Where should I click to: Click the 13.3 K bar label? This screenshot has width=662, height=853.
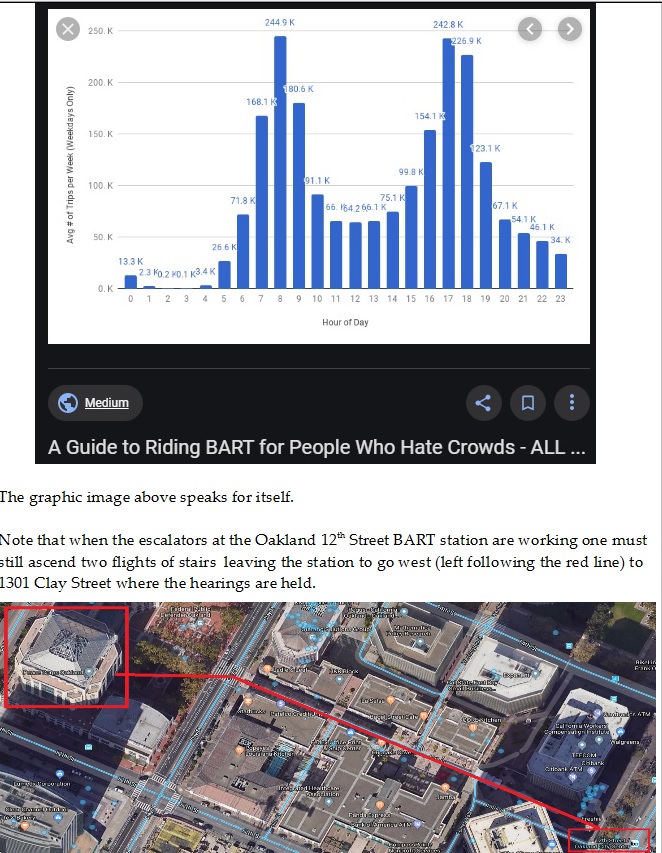coord(131,262)
